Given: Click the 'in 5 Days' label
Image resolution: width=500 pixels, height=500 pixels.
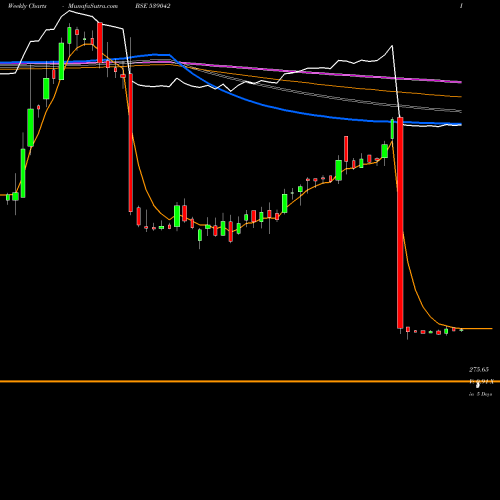Looking at the screenshot, I should click(x=480, y=394).
